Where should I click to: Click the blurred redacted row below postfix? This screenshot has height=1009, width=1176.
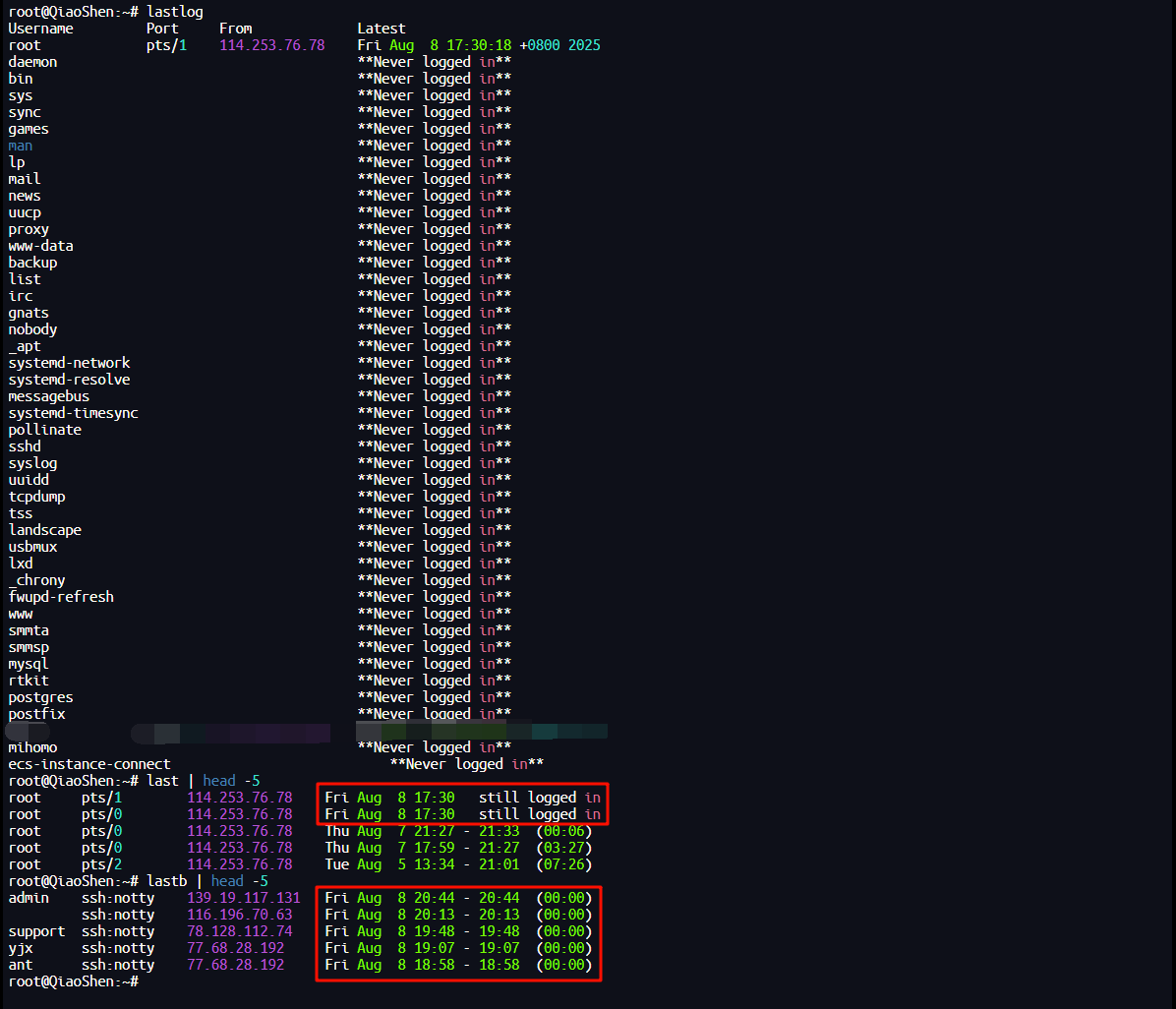pos(305,732)
